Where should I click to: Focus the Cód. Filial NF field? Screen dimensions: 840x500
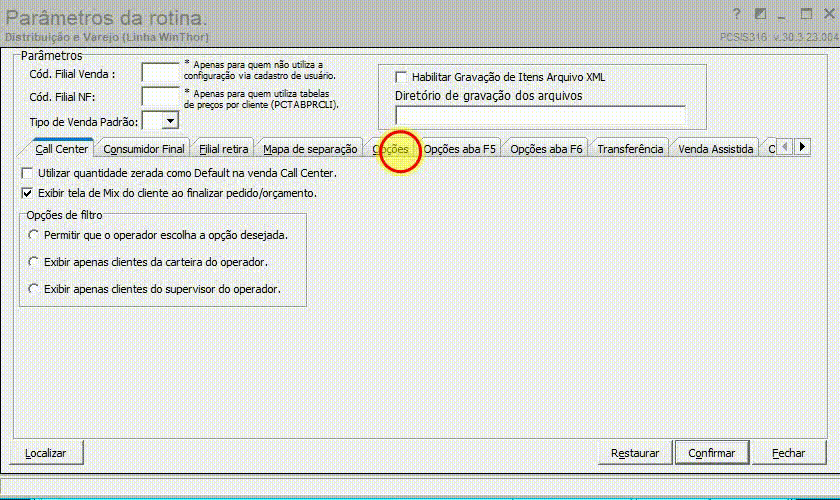tap(160, 96)
